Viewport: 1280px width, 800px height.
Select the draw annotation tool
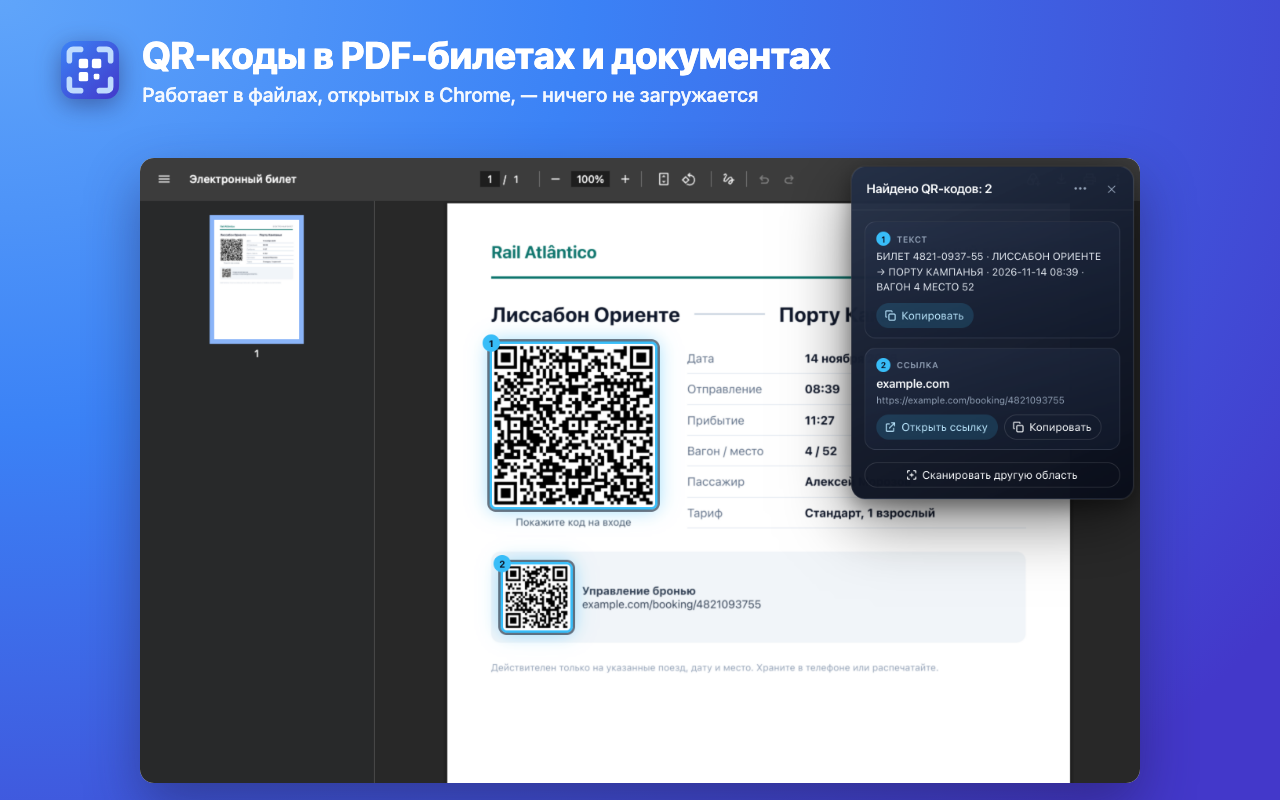tap(728, 179)
